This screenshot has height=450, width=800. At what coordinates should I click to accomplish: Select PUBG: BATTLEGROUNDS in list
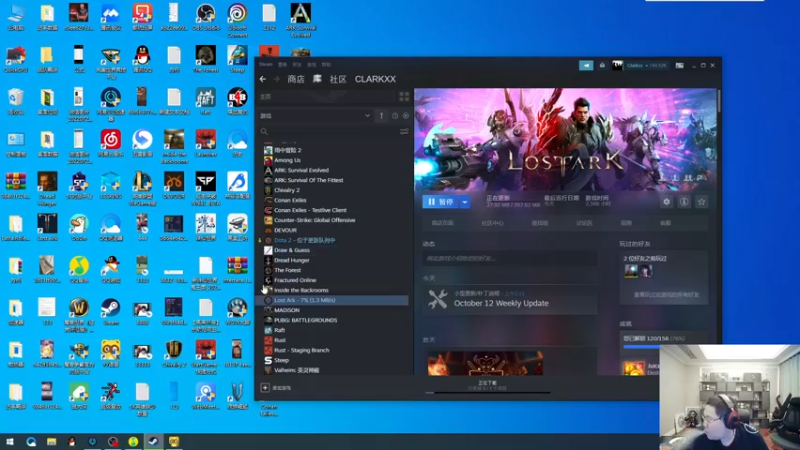[x=306, y=320]
